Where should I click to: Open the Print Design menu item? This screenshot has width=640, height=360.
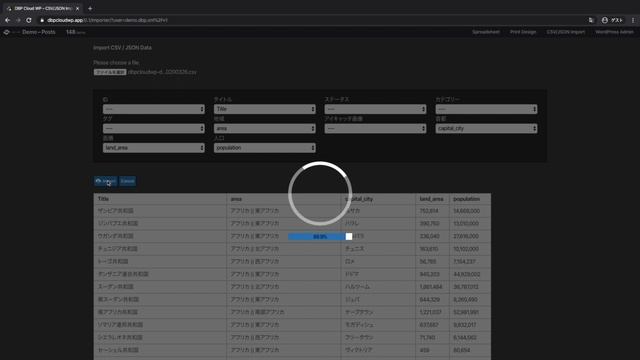pyautogui.click(x=523, y=32)
